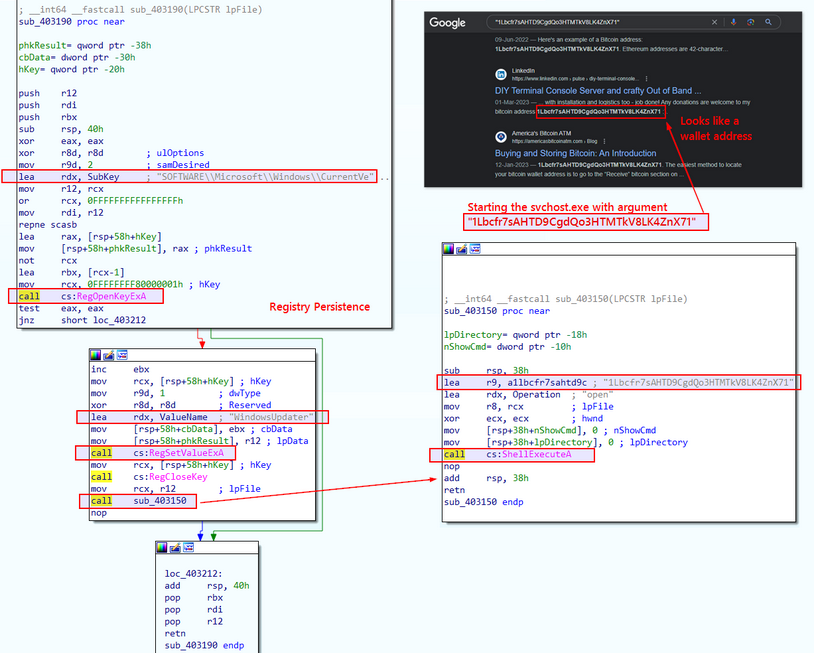Click 'sub_403150 endp' line
The image size is (814, 653).
tap(483, 502)
